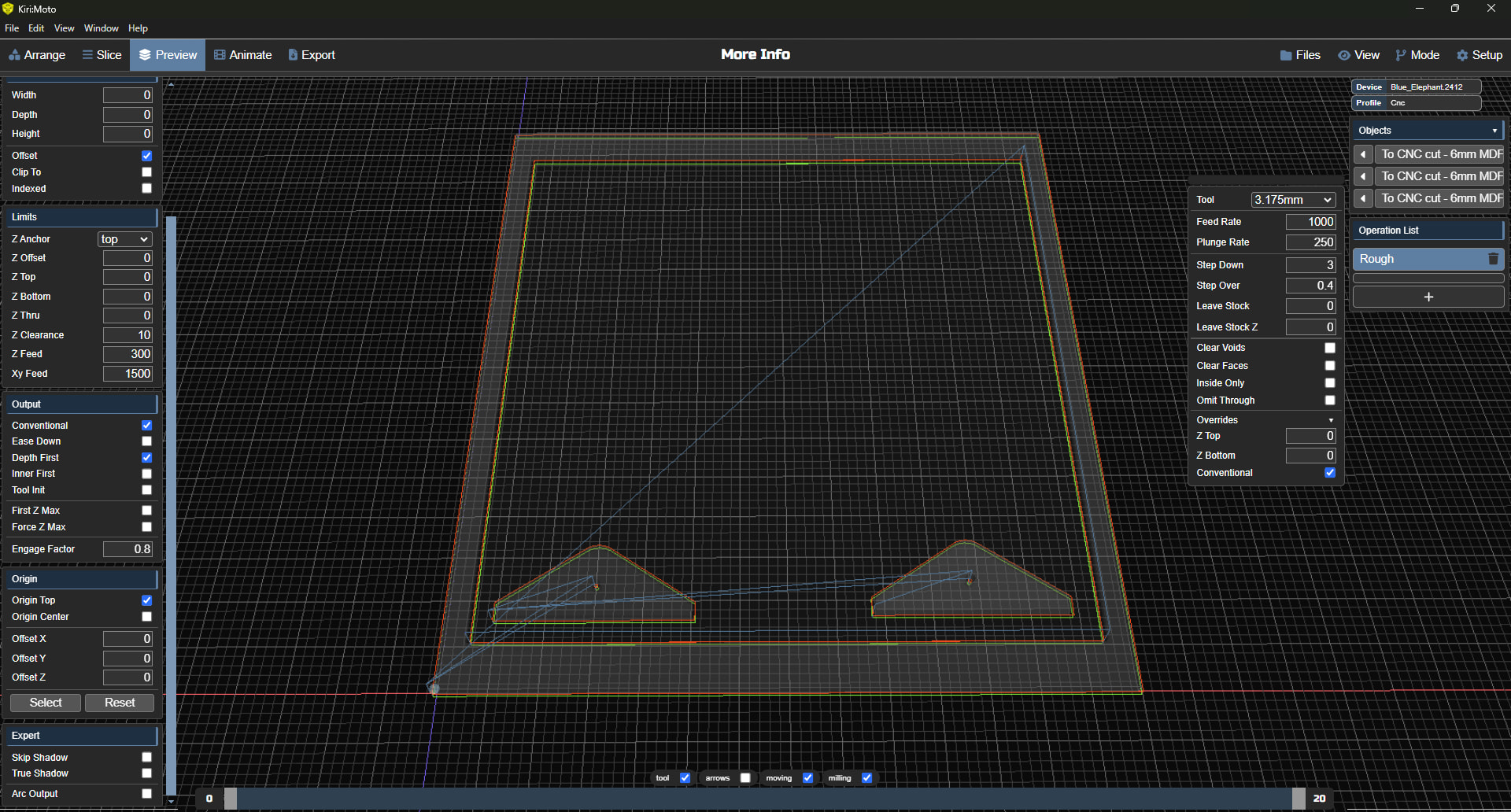
Task: Disable the moving display checkbox
Action: (807, 778)
